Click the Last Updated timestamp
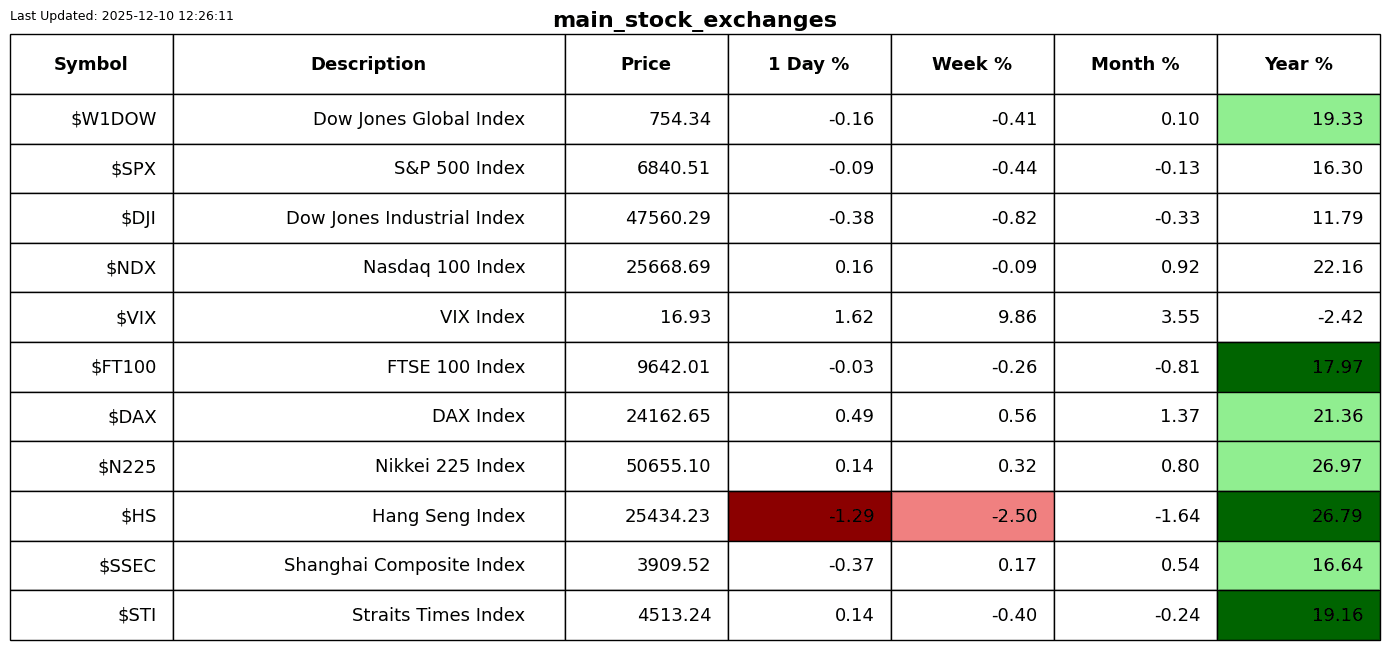1390x650 pixels. click(122, 16)
